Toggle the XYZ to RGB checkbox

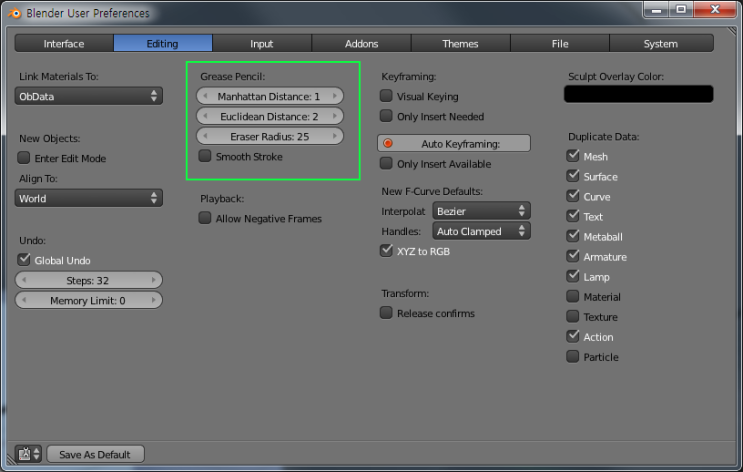click(x=386, y=251)
